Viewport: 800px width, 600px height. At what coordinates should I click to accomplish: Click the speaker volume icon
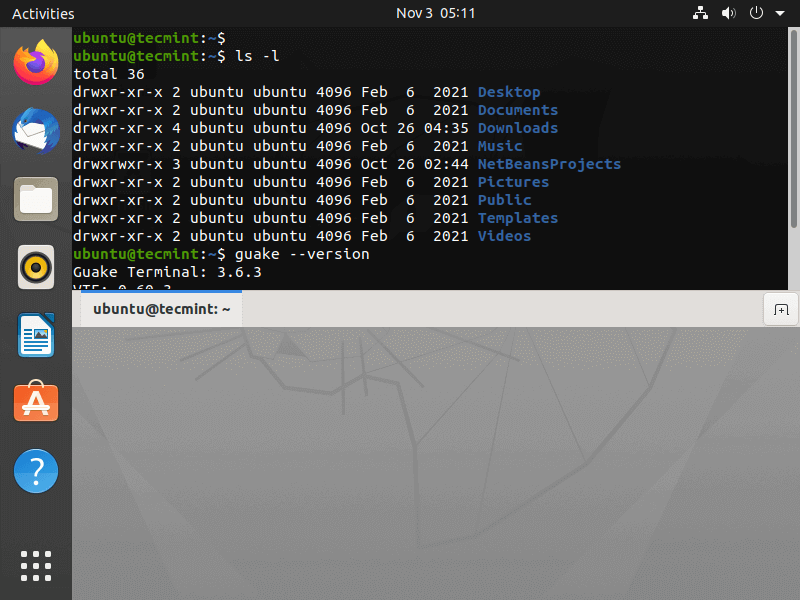728,13
